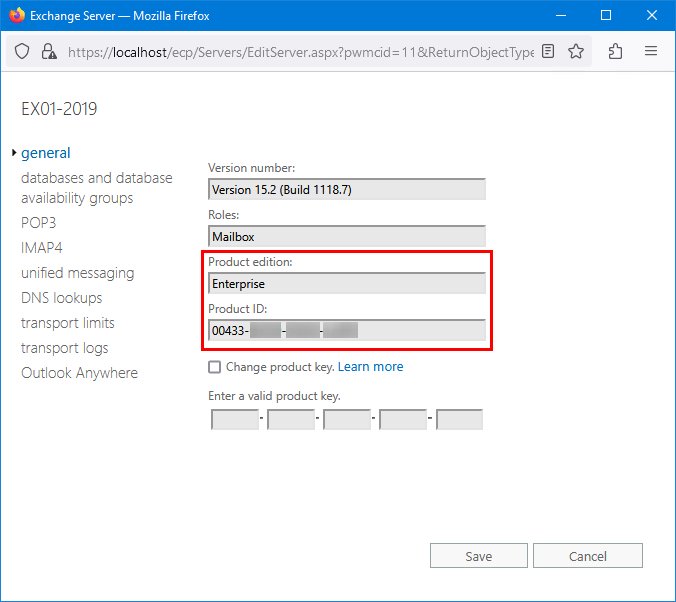This screenshot has height=602, width=676.
Task: Click the Product ID field
Action: 347,330
